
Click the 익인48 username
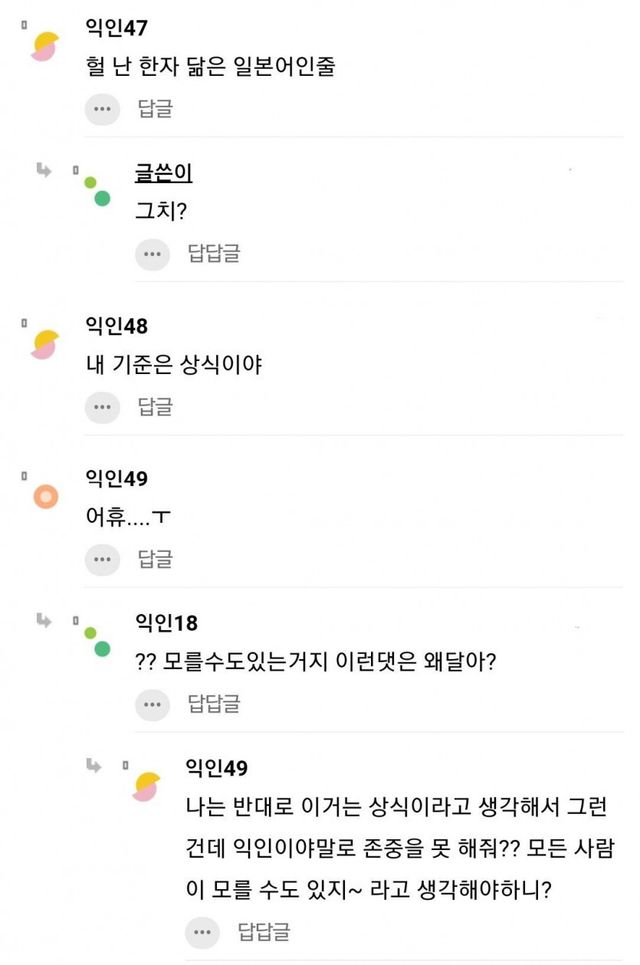pyautogui.click(x=117, y=325)
